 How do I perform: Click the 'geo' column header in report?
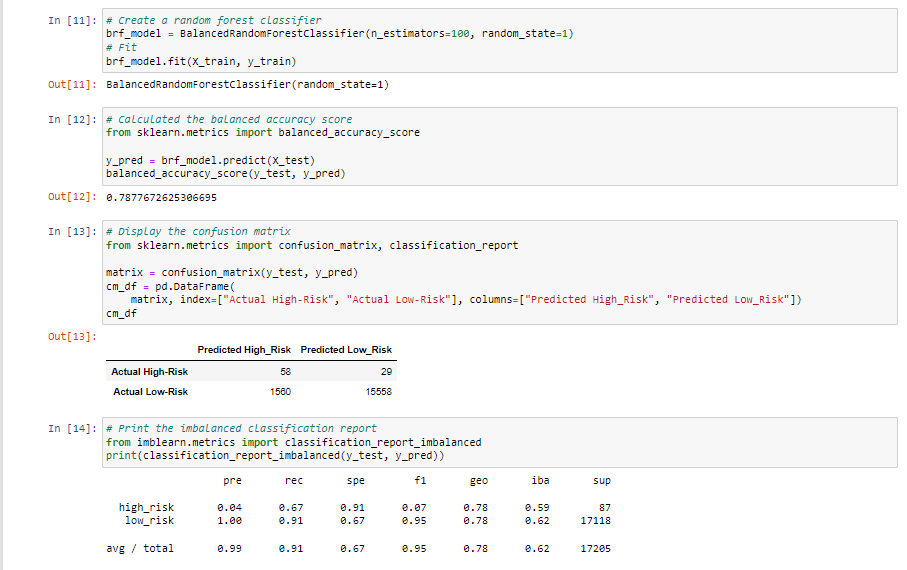479,480
